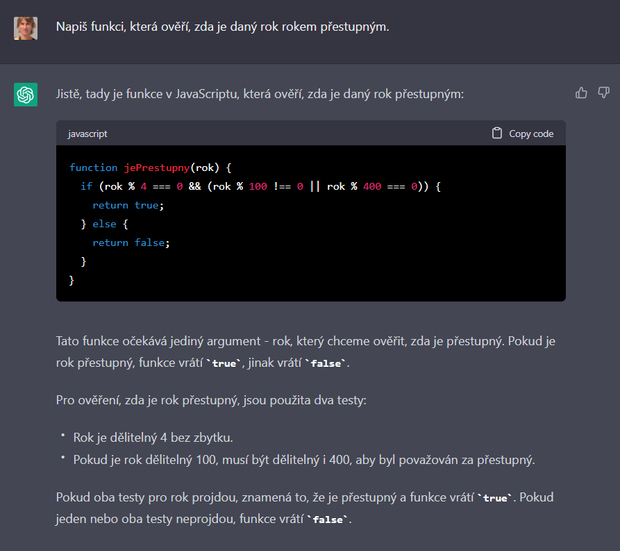Click the bullet starting 'Pokud je rok dělitelný 100'
Image resolution: width=620 pixels, height=551 pixels.
pyautogui.click(x=303, y=460)
